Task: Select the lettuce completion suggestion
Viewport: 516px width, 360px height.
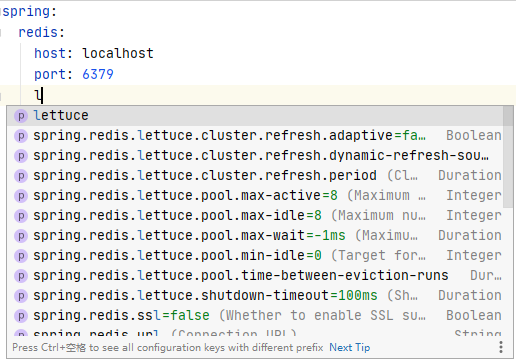Action: click(255, 116)
